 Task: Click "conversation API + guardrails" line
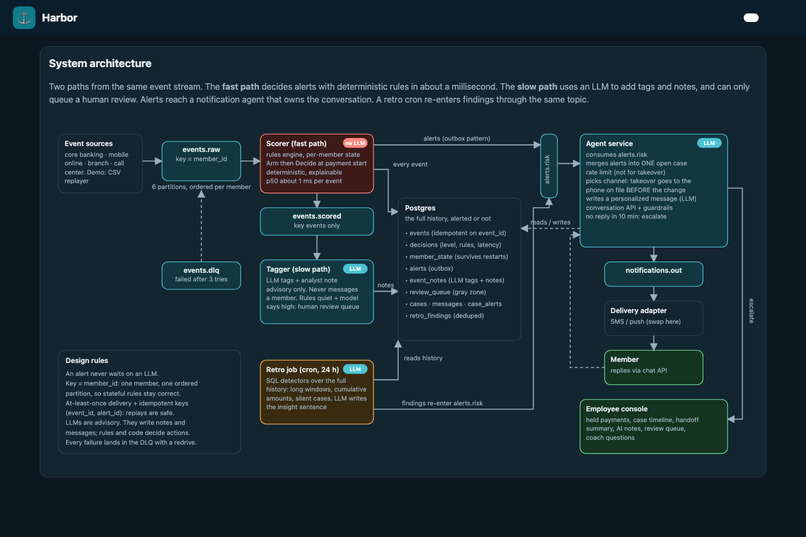point(629,208)
